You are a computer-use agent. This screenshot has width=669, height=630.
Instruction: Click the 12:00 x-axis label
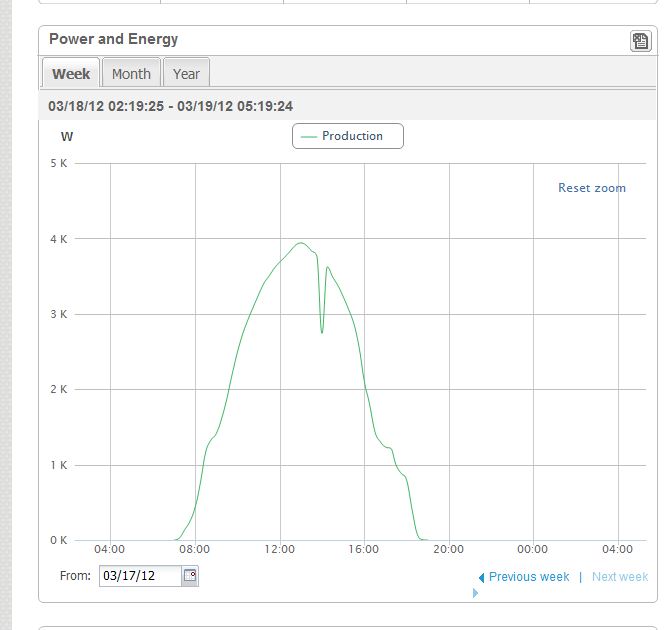coord(279,549)
